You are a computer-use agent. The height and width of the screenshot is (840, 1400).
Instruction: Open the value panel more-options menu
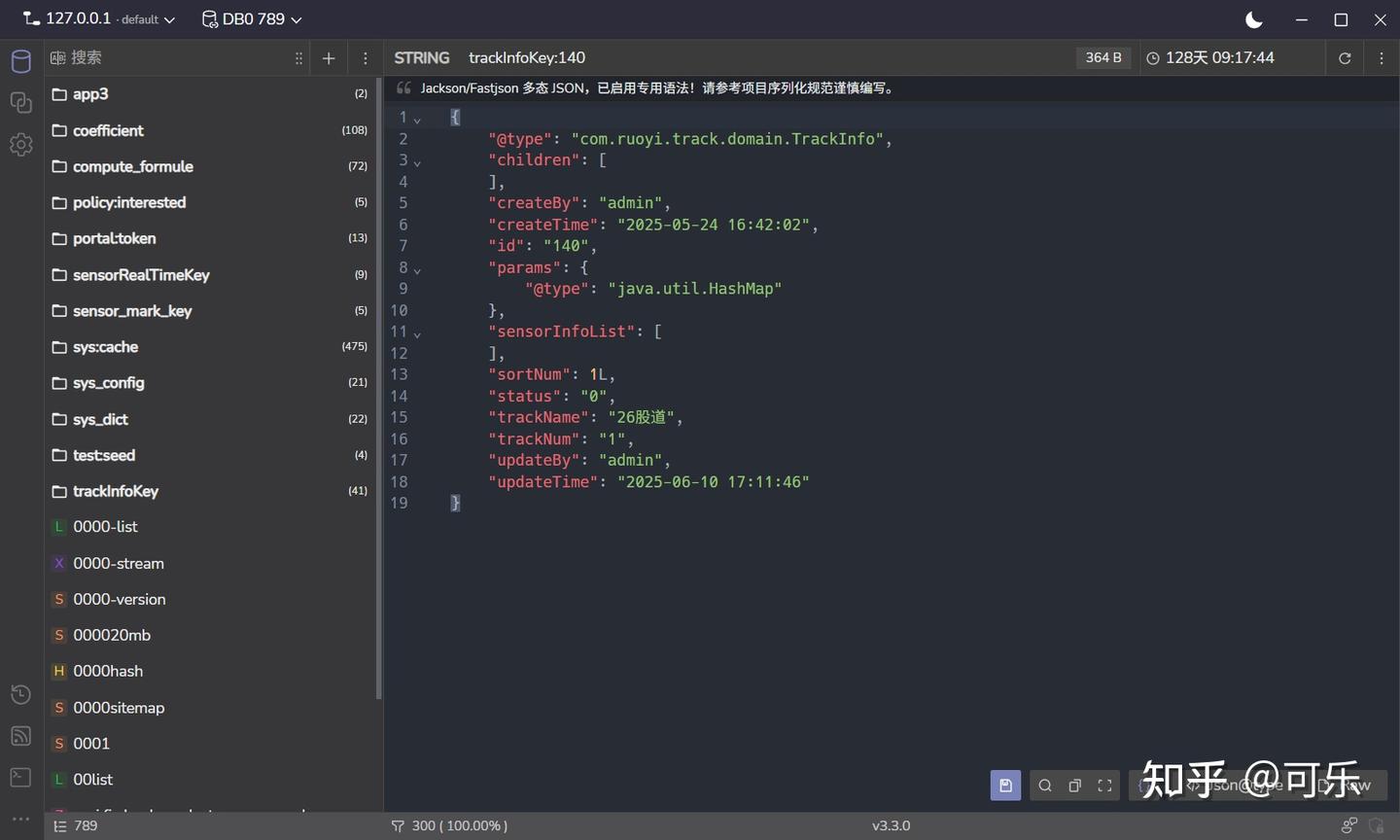1382,58
